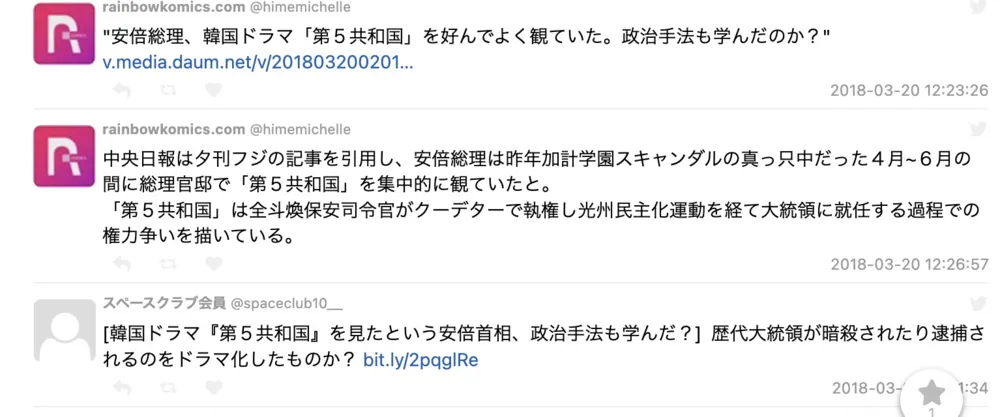Click Twitter bird icon on 中央日報 tweet
Screen dimensions: 1000x417
(x=980, y=129)
